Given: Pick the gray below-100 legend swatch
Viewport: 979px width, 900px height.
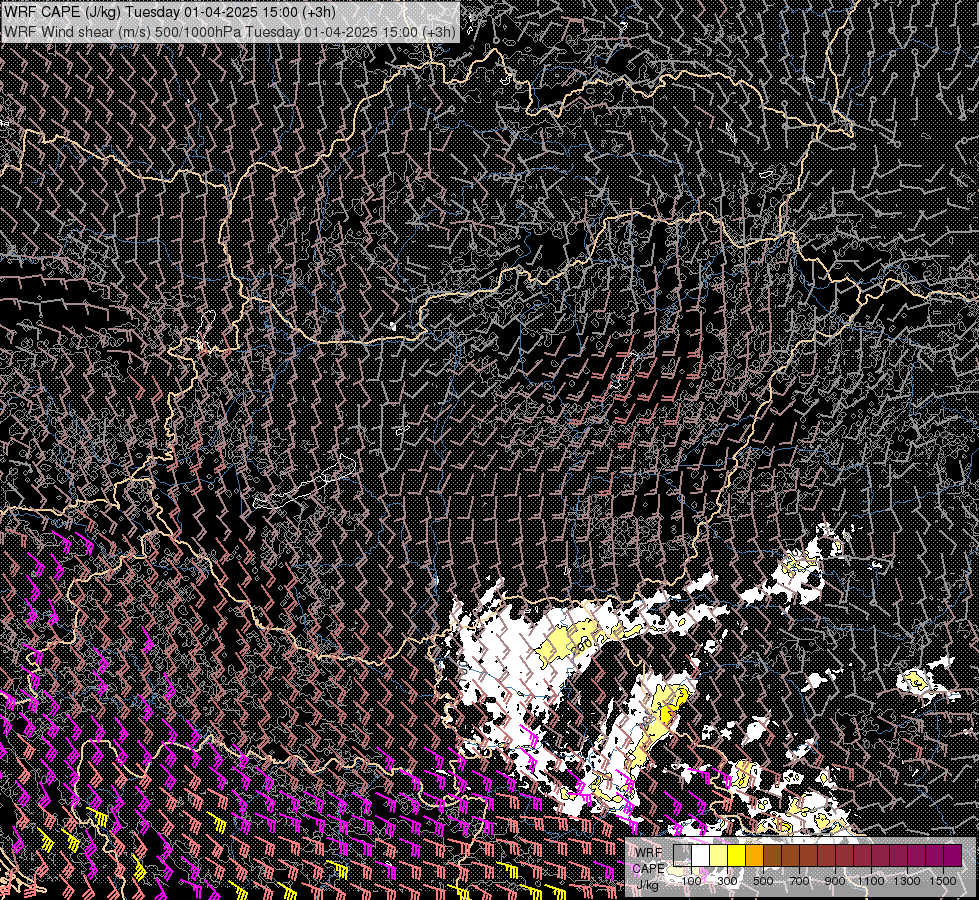Looking at the screenshot, I should point(682,855).
